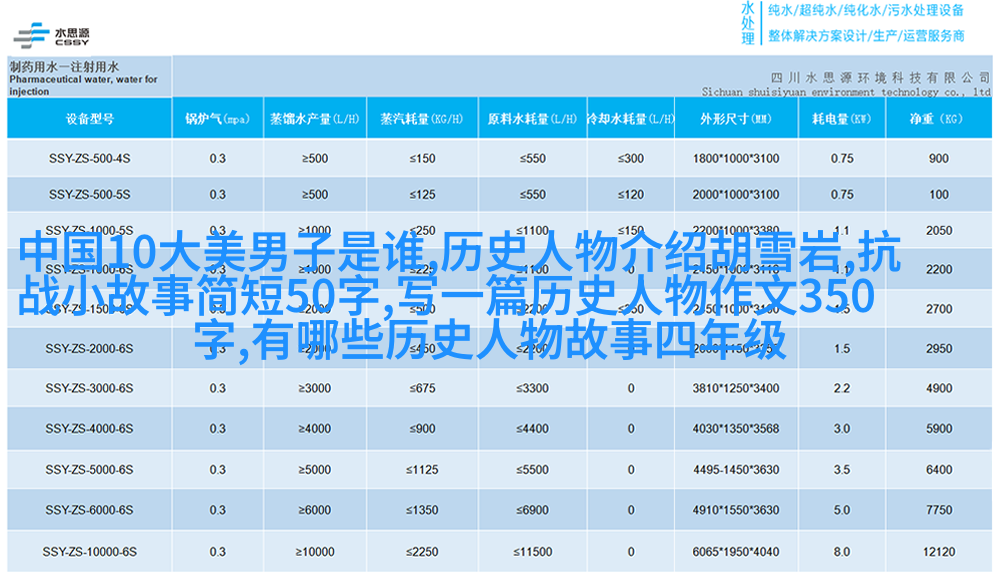Click the 12120 net weight cell
Viewport: 1000px width, 581px height.
tap(939, 552)
